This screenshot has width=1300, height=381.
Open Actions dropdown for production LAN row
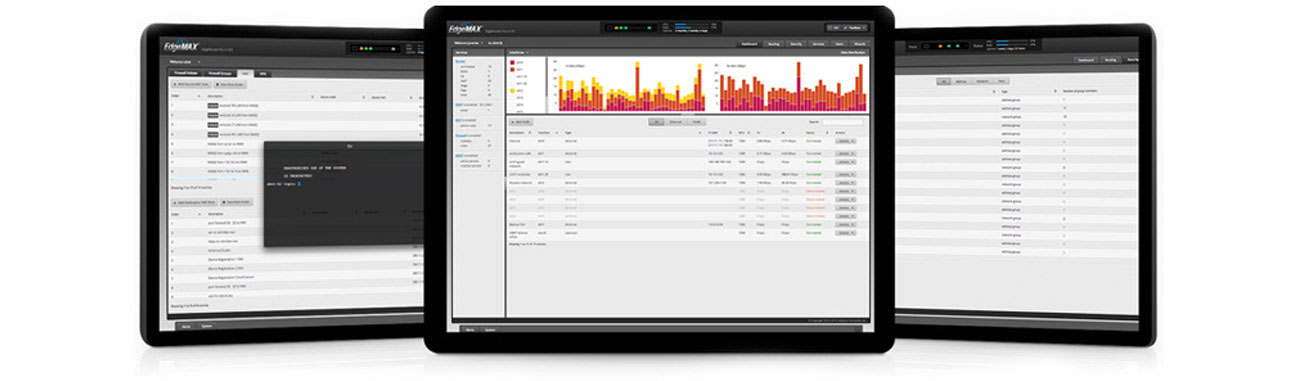coord(846,153)
